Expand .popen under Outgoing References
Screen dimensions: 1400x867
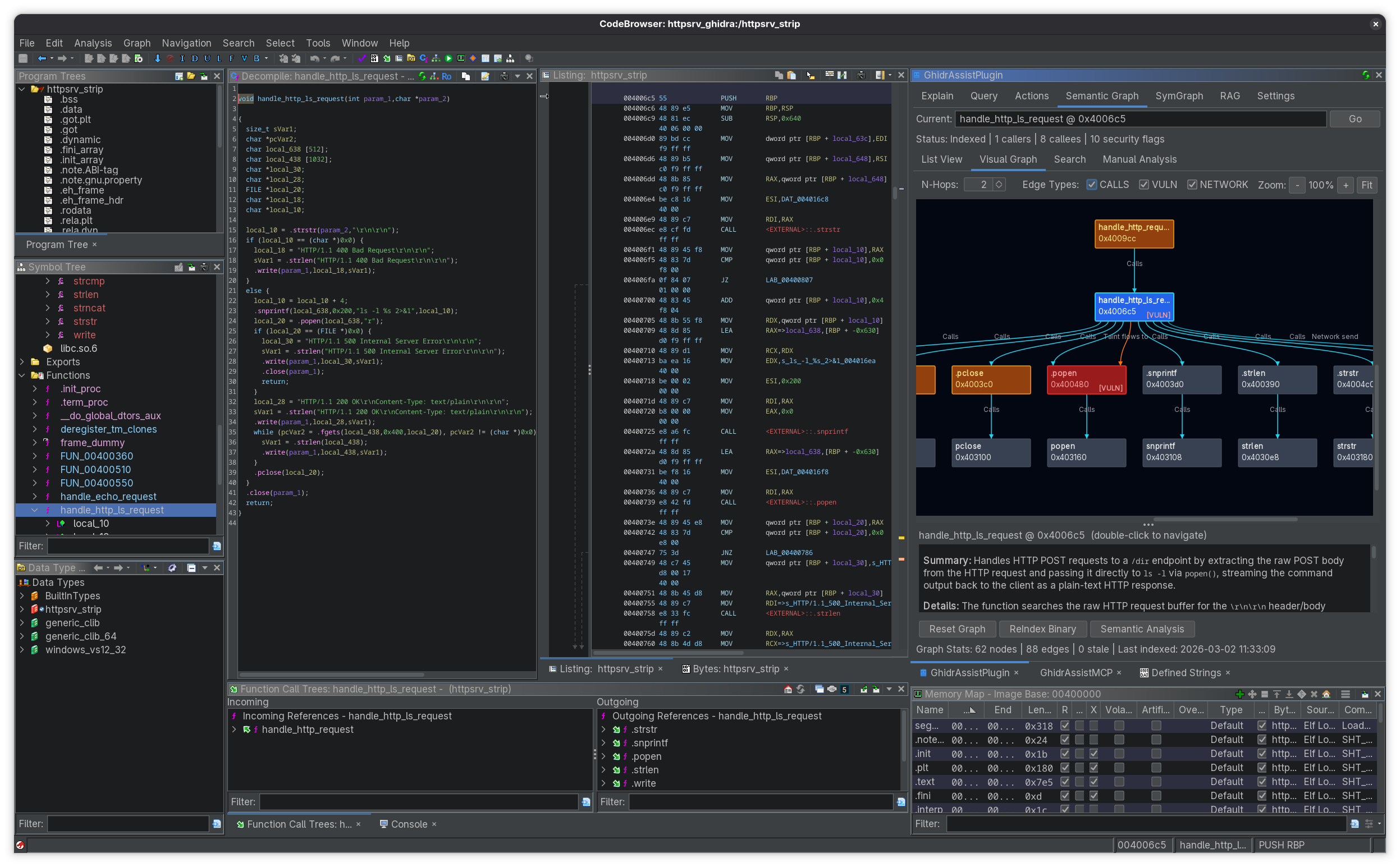(604, 756)
